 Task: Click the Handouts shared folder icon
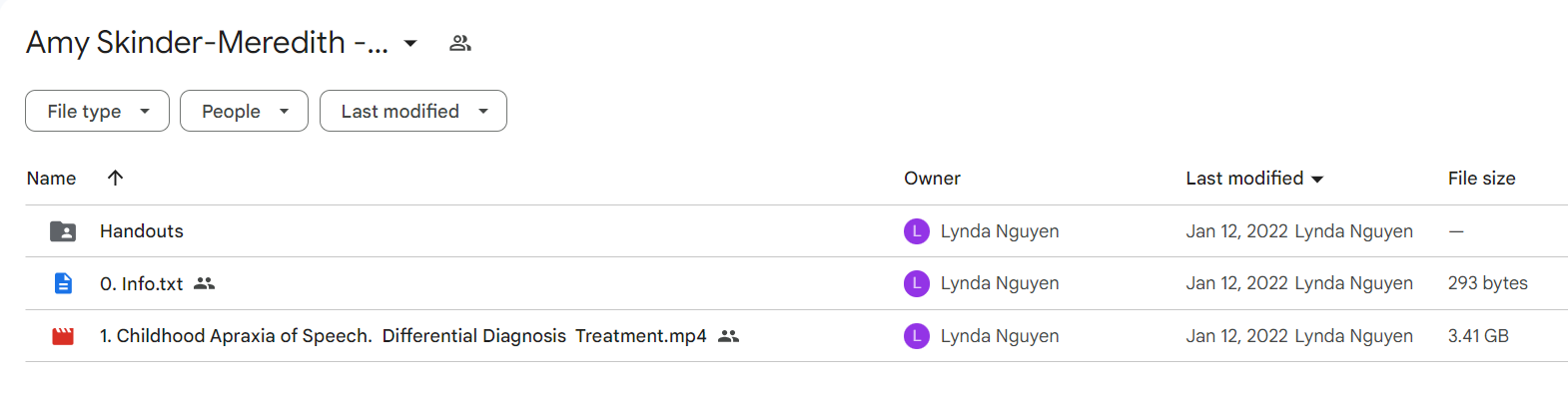point(63,231)
